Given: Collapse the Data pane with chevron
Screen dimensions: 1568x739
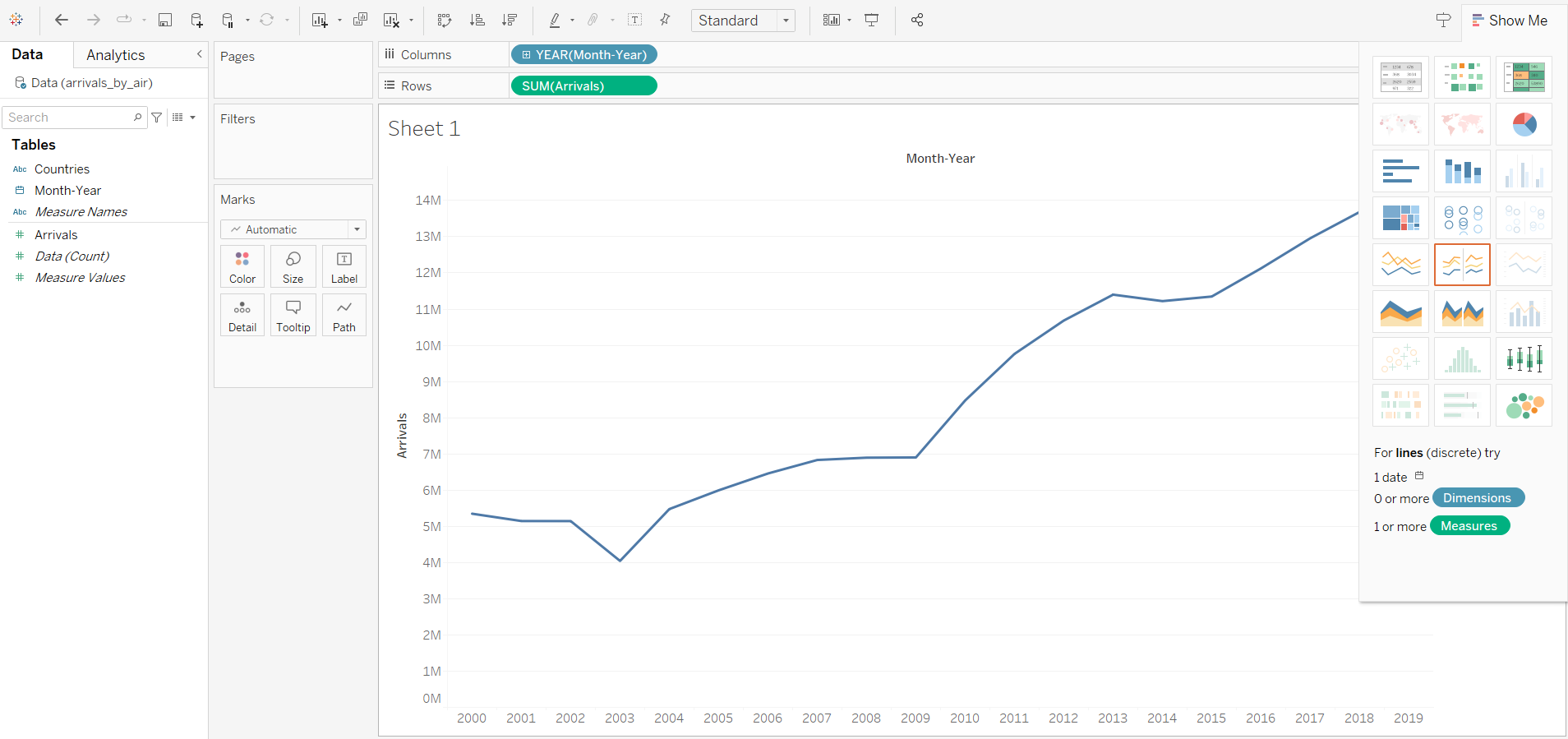Looking at the screenshot, I should click(x=199, y=54).
